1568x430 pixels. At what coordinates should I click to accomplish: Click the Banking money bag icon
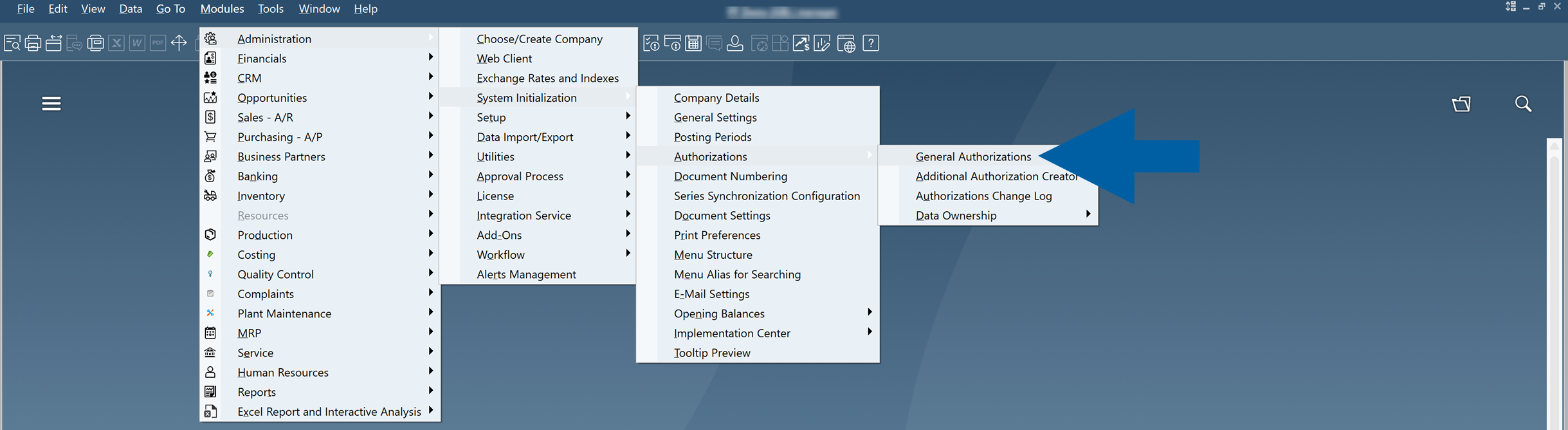(210, 176)
